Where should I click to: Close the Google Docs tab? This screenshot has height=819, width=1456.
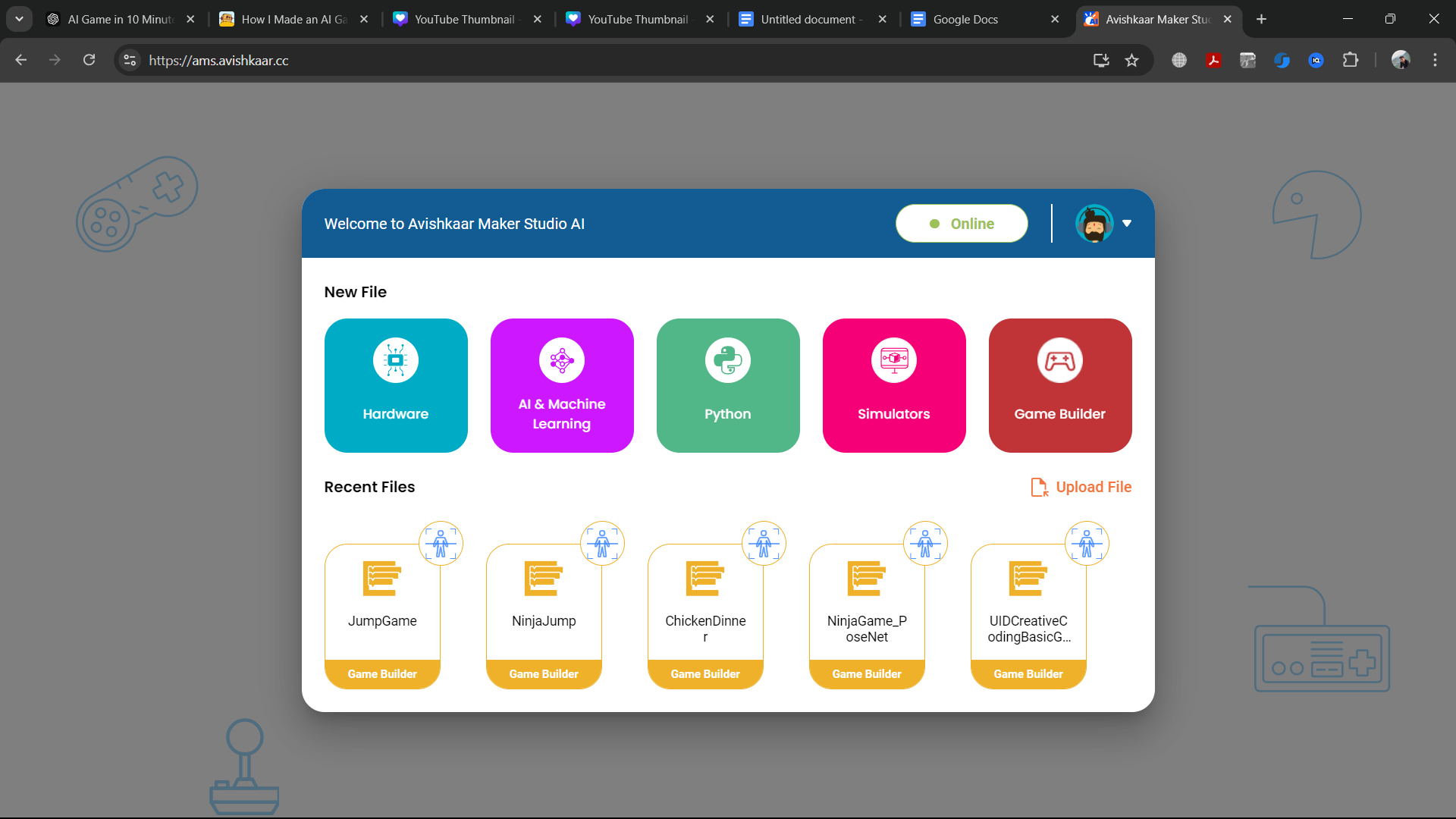(1055, 20)
